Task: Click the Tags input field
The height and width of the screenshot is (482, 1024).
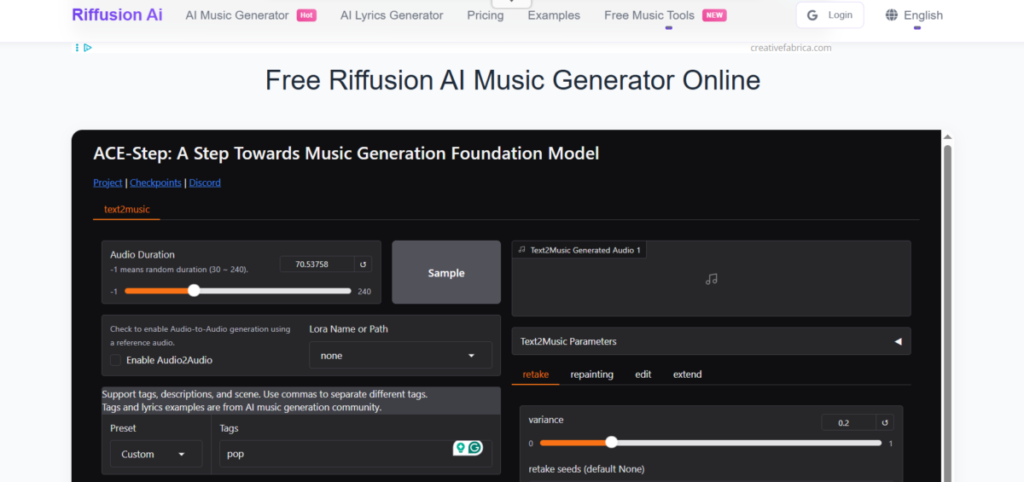Action: click(355, 454)
